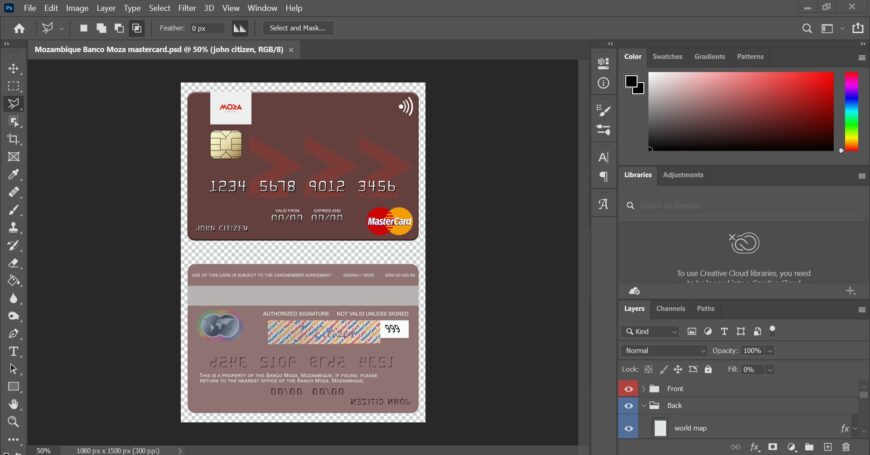
Task: Click the Select and Mask button
Action: pyautogui.click(x=297, y=28)
